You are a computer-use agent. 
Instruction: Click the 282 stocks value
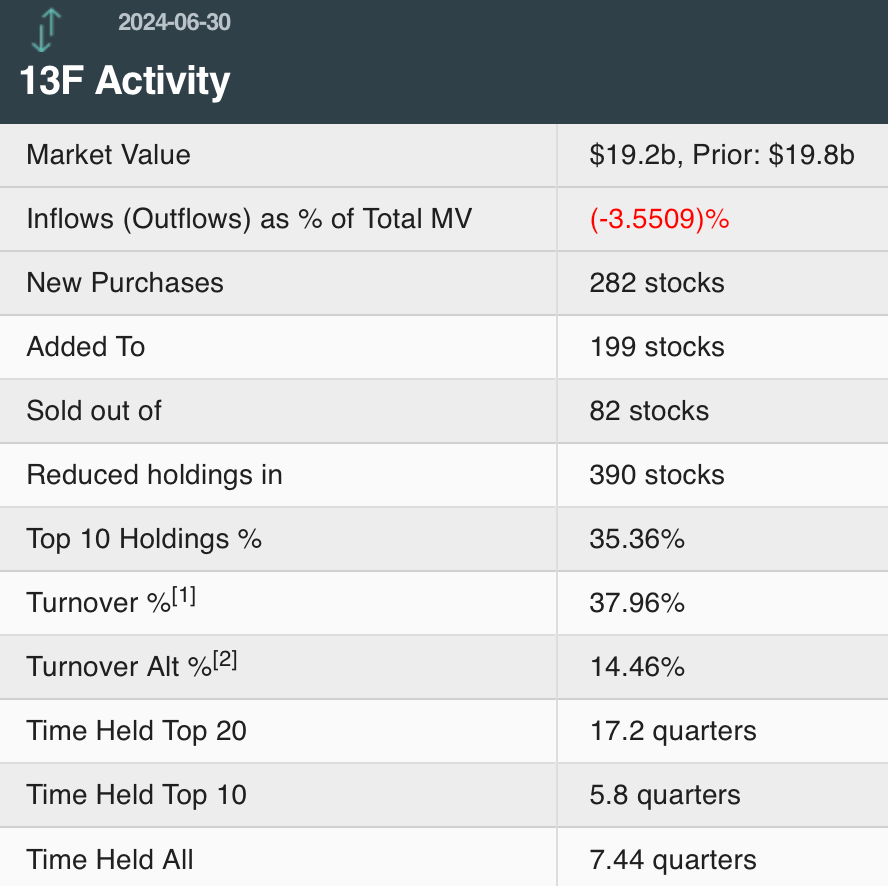coord(656,283)
